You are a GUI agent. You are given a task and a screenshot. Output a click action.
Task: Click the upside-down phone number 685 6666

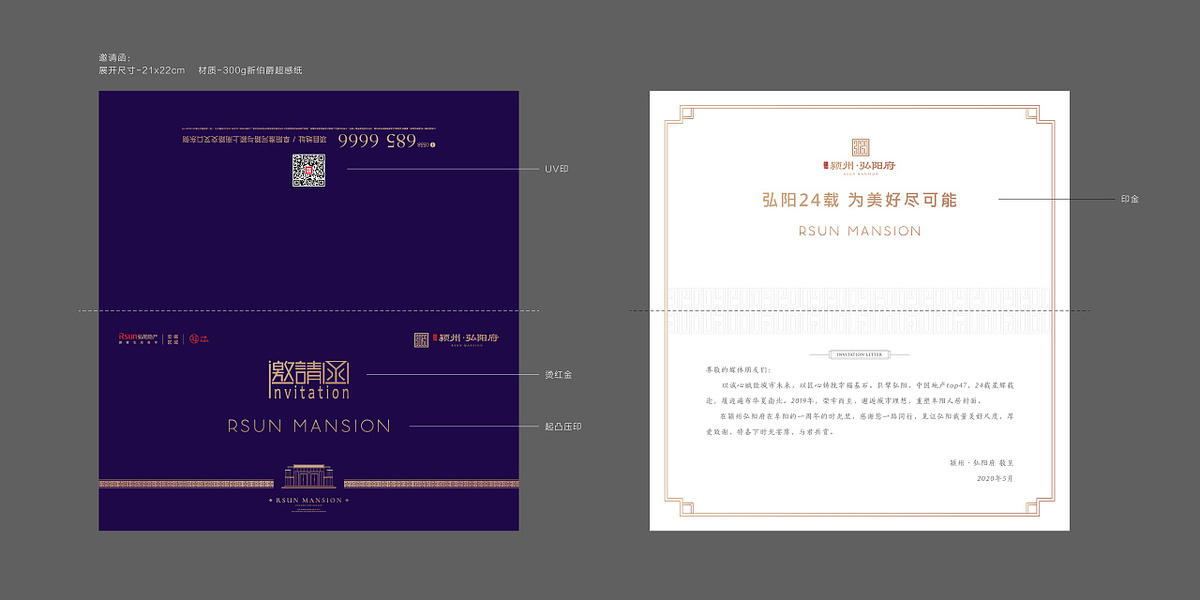377,141
